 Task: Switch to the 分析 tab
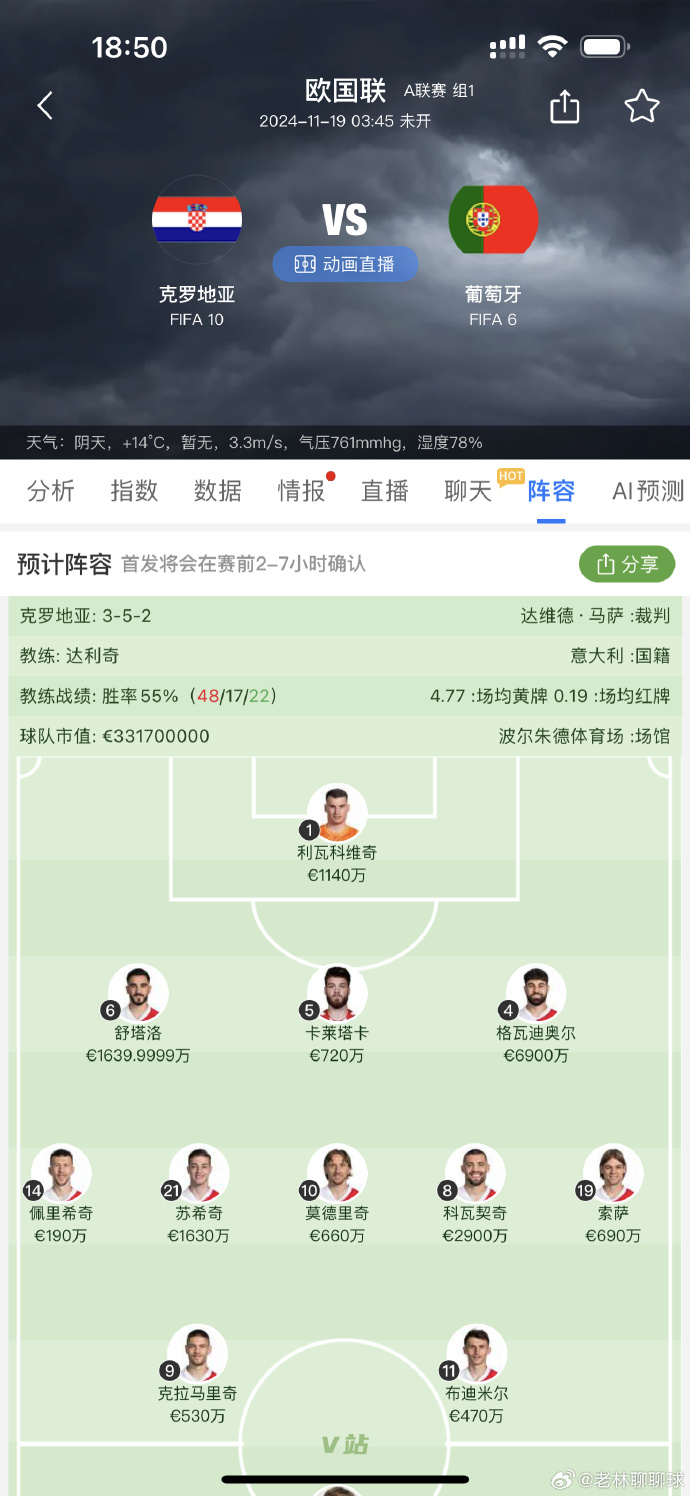(51, 492)
